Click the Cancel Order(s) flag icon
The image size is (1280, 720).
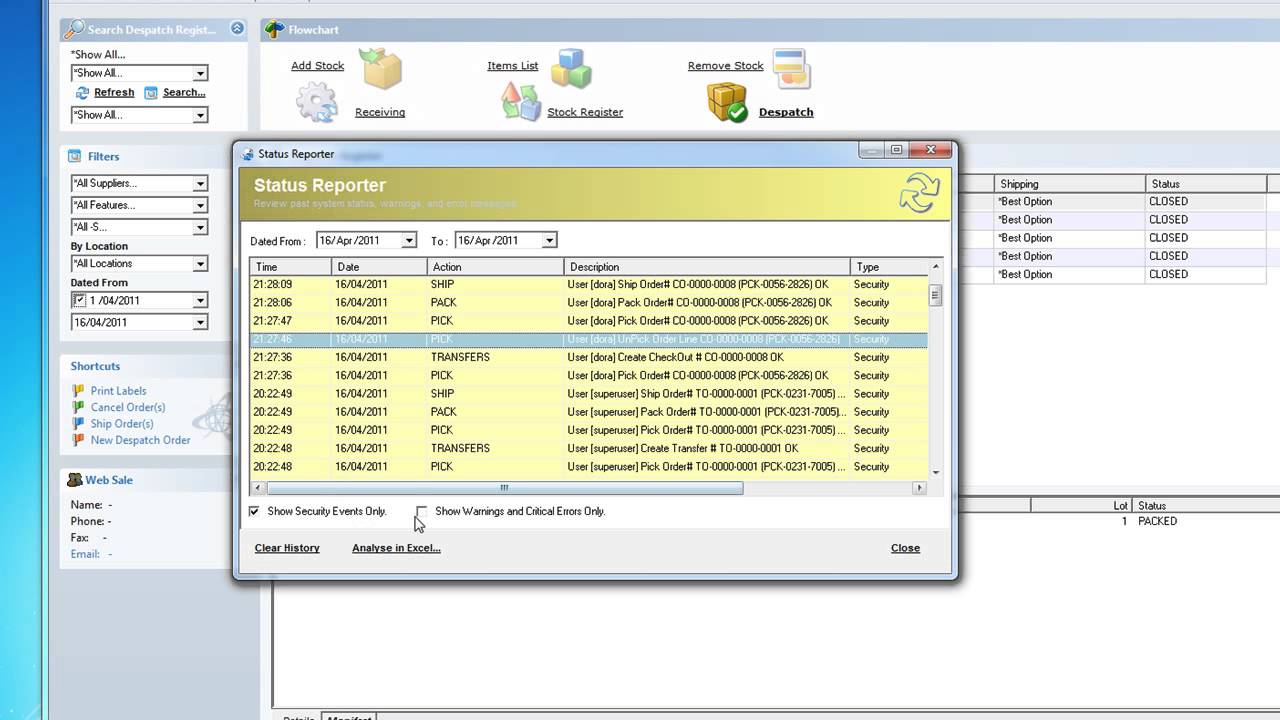[78, 407]
